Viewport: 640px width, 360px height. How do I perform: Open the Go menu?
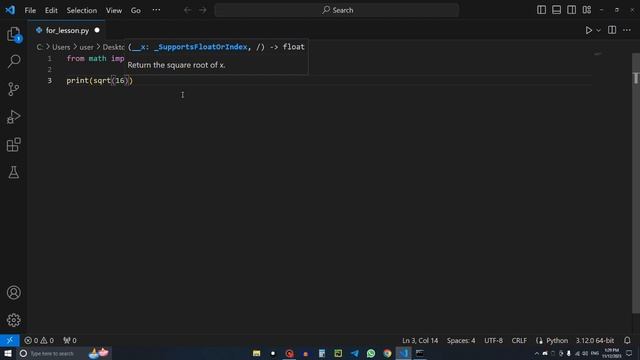(x=136, y=10)
